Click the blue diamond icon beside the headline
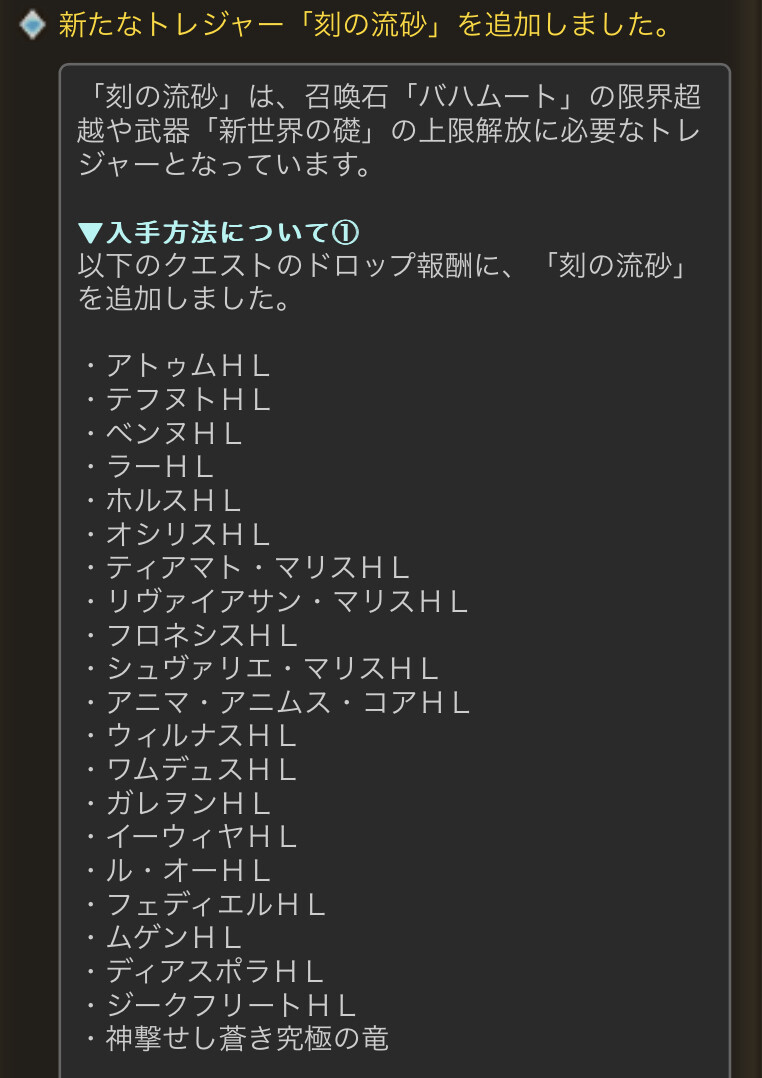 [x=32, y=25]
